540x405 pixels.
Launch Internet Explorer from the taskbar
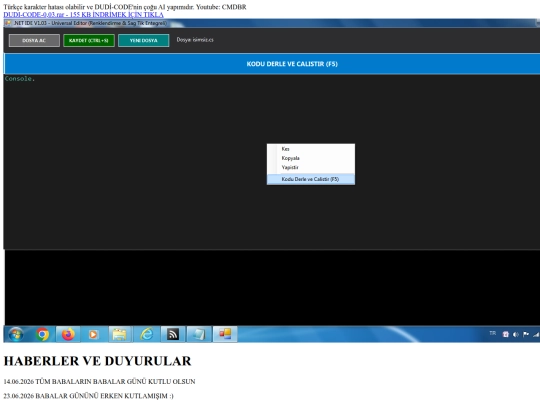pos(147,334)
